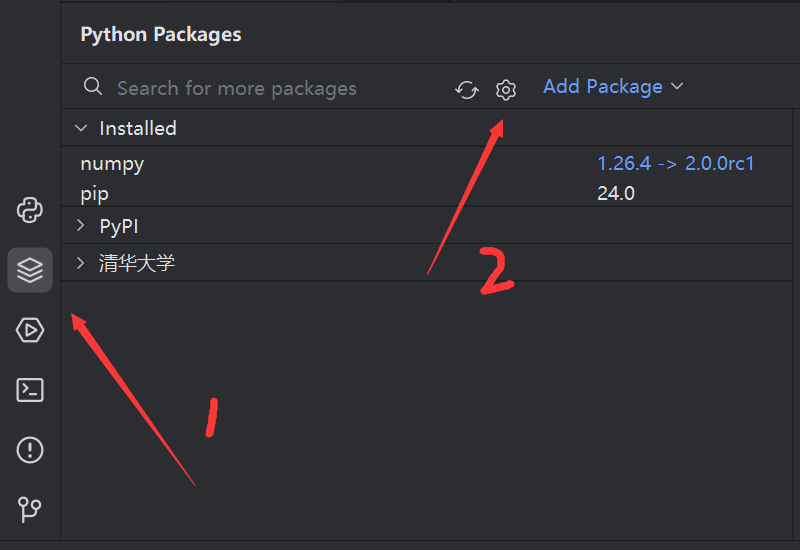The width and height of the screenshot is (800, 550).
Task: Open the Git version control window
Action: (x=30, y=510)
